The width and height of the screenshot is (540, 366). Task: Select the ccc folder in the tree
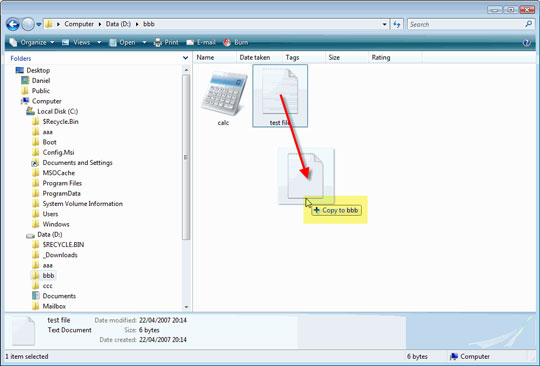coord(42,286)
